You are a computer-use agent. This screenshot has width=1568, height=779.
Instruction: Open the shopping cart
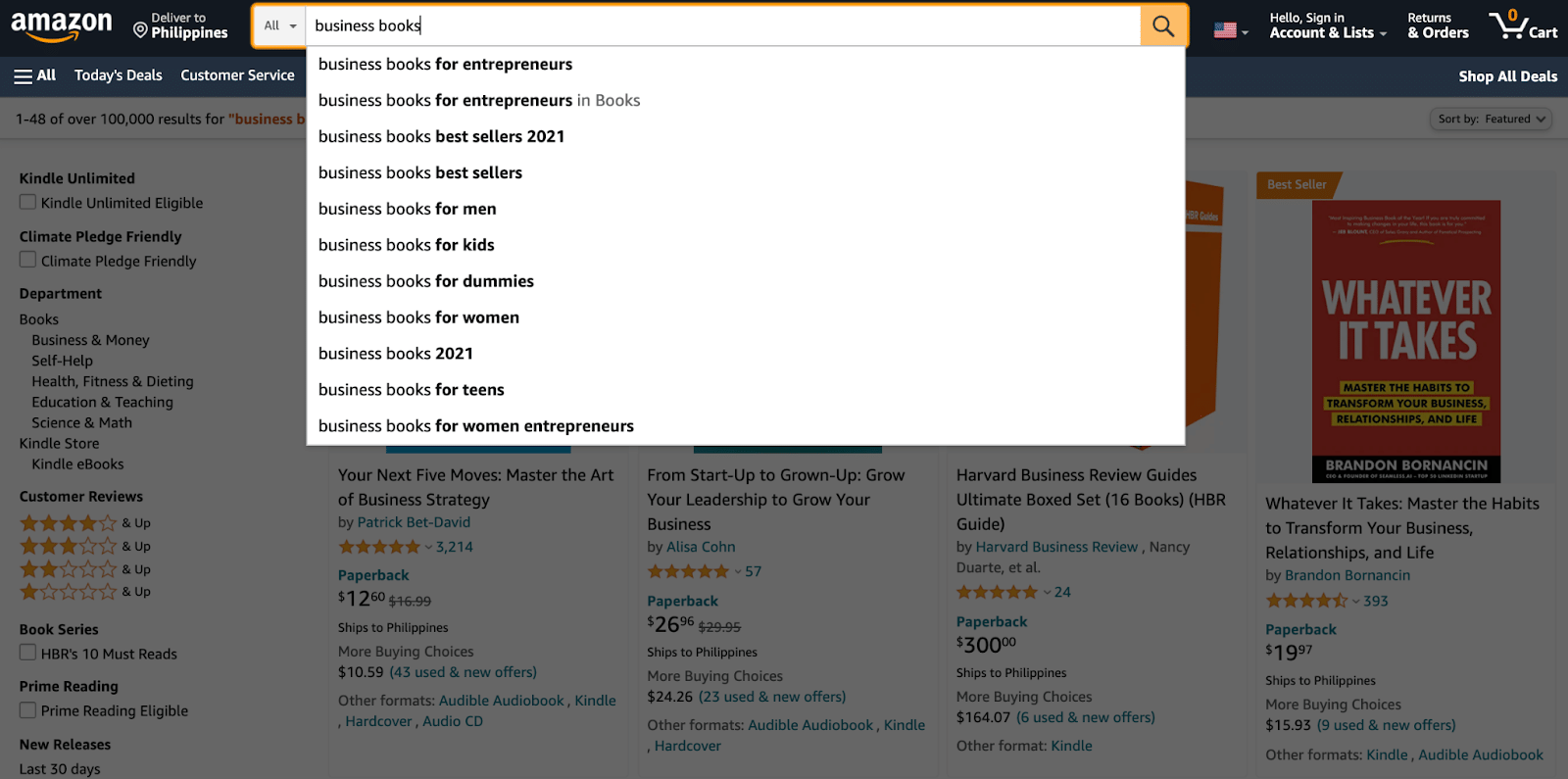pyautogui.click(x=1522, y=25)
